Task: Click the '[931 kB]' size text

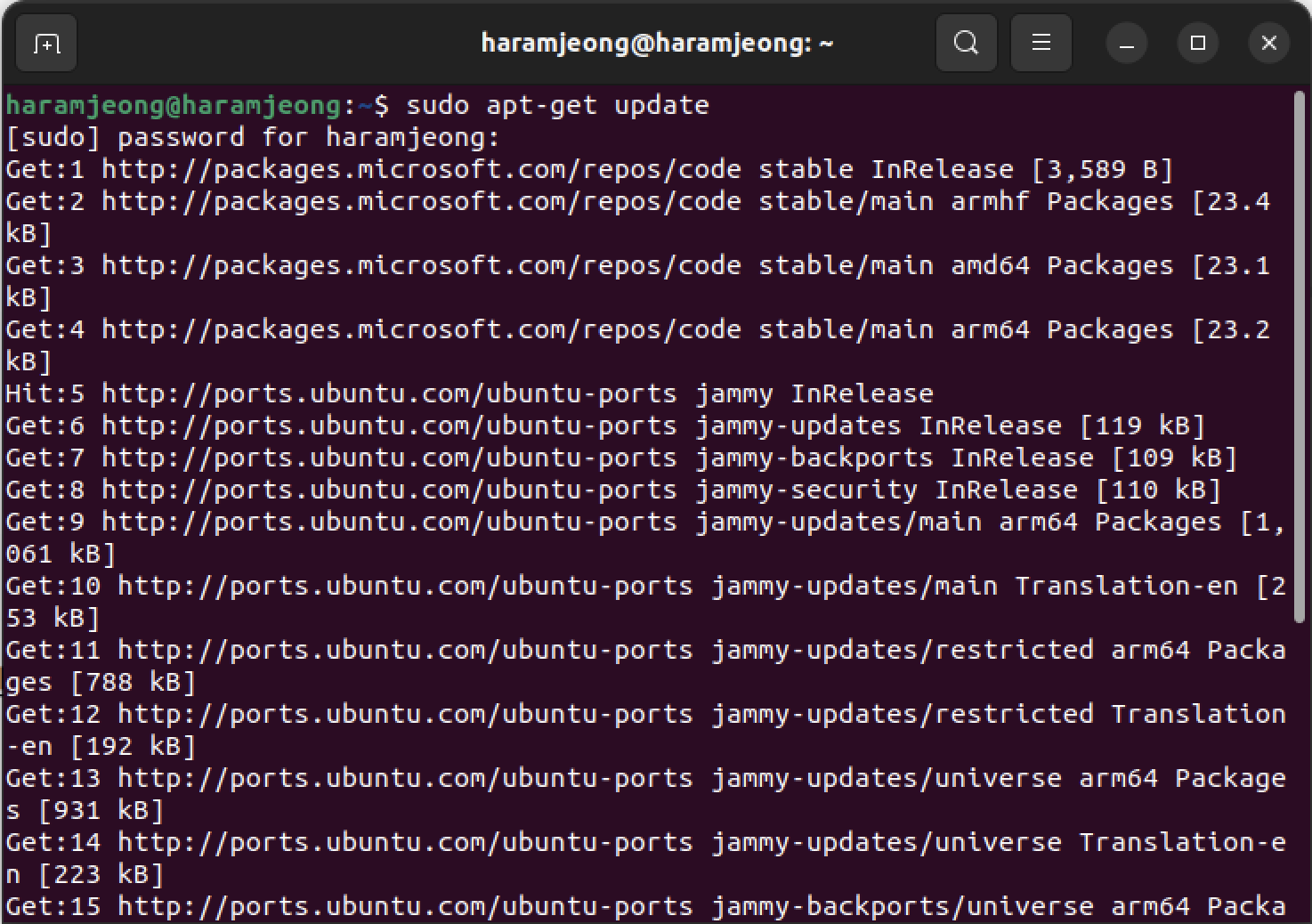Action: (x=101, y=810)
